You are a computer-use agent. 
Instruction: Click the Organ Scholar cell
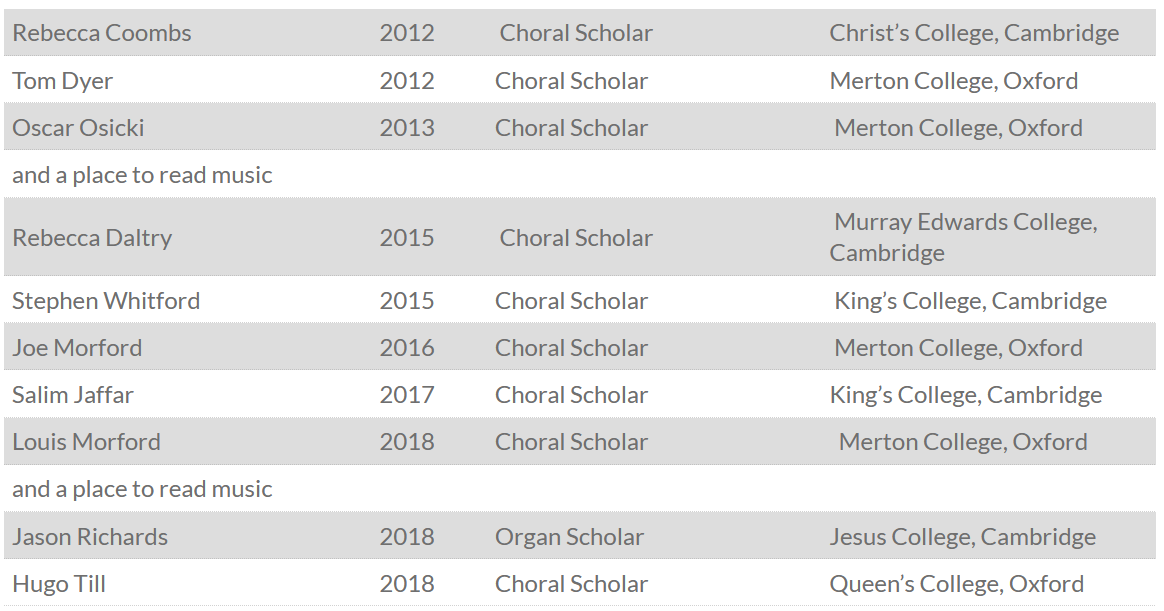click(569, 537)
